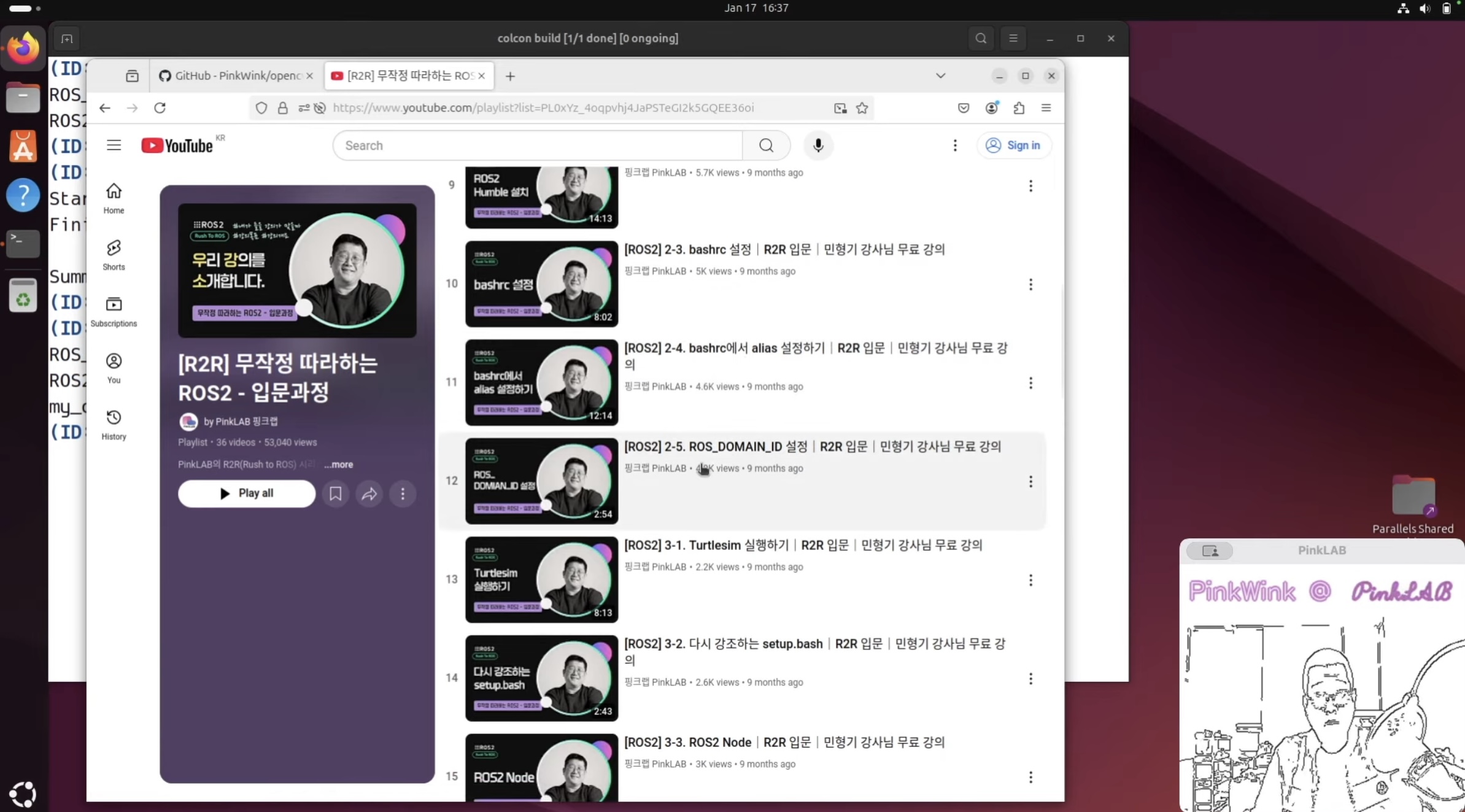This screenshot has height=812, width=1465.
Task: Open options menu for ROS_DOMAIN_ID video
Action: [x=1030, y=481]
